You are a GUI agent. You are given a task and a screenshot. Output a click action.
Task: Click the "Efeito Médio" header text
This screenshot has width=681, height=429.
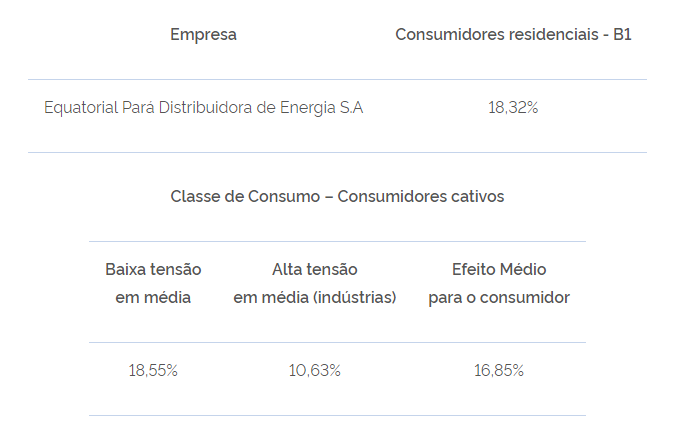[x=499, y=269]
